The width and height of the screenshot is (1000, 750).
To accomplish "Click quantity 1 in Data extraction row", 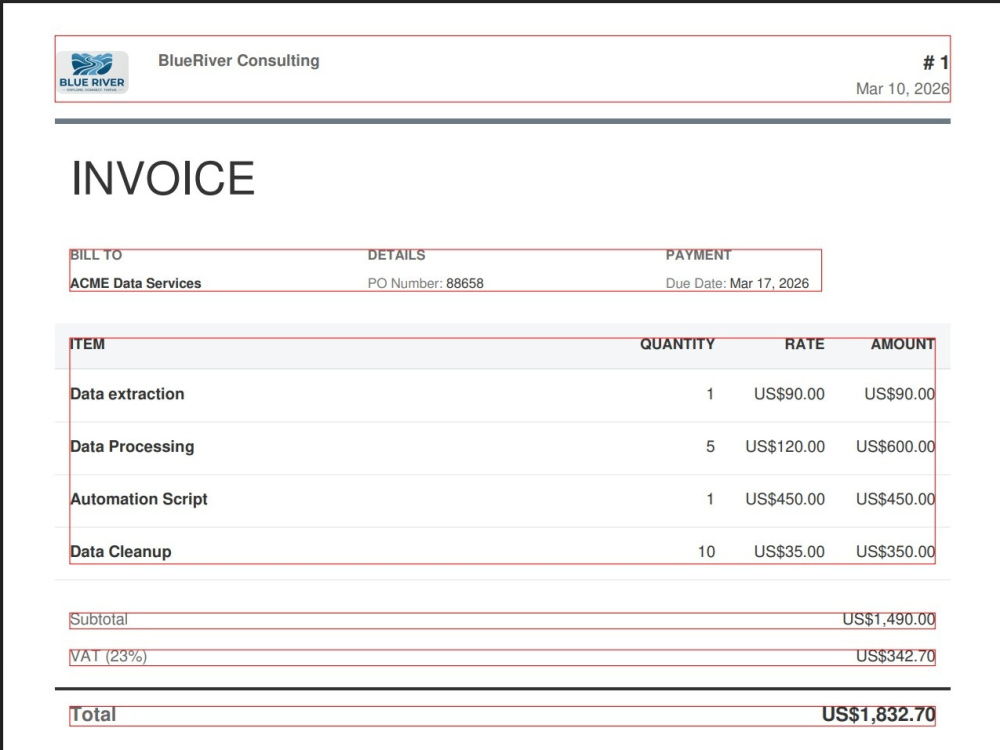I will [x=710, y=394].
